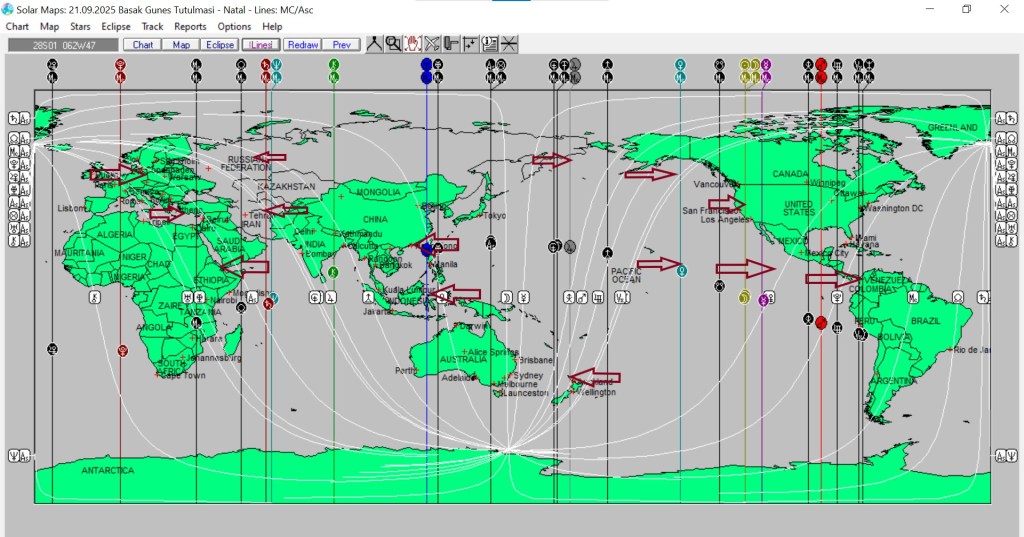Choose the red hand pan tool
The width and height of the screenshot is (1024, 537).
[412, 44]
